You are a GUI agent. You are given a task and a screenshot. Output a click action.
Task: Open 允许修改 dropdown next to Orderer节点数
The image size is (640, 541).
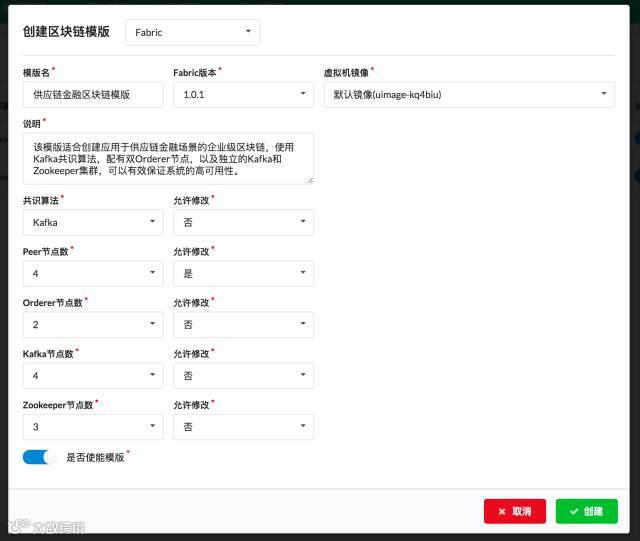(x=243, y=325)
